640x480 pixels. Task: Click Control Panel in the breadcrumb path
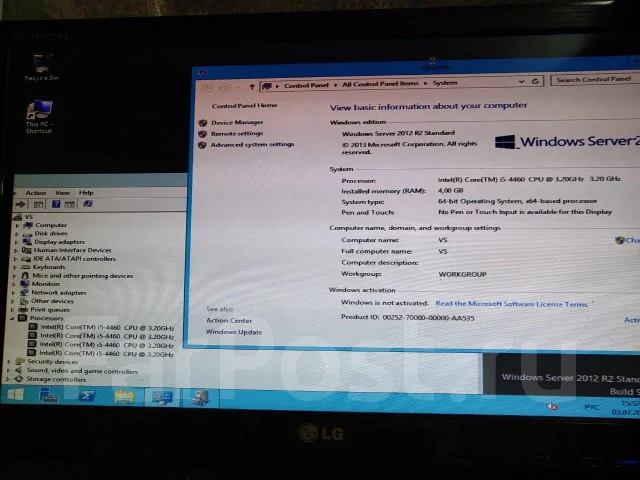coord(306,85)
